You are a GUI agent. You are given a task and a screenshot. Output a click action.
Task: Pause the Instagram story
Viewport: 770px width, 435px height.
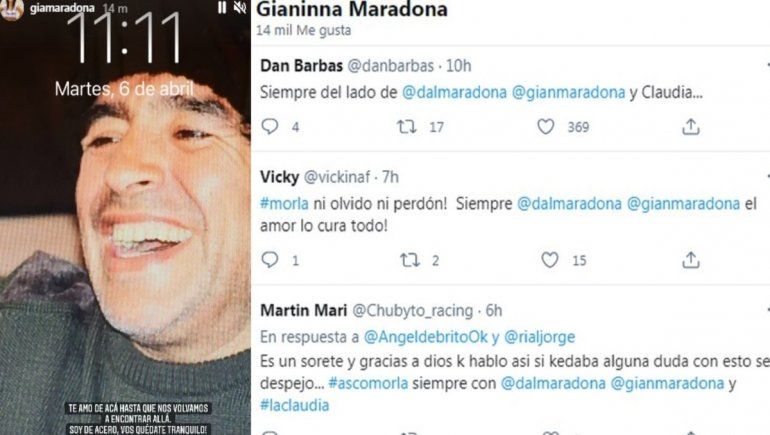click(222, 7)
